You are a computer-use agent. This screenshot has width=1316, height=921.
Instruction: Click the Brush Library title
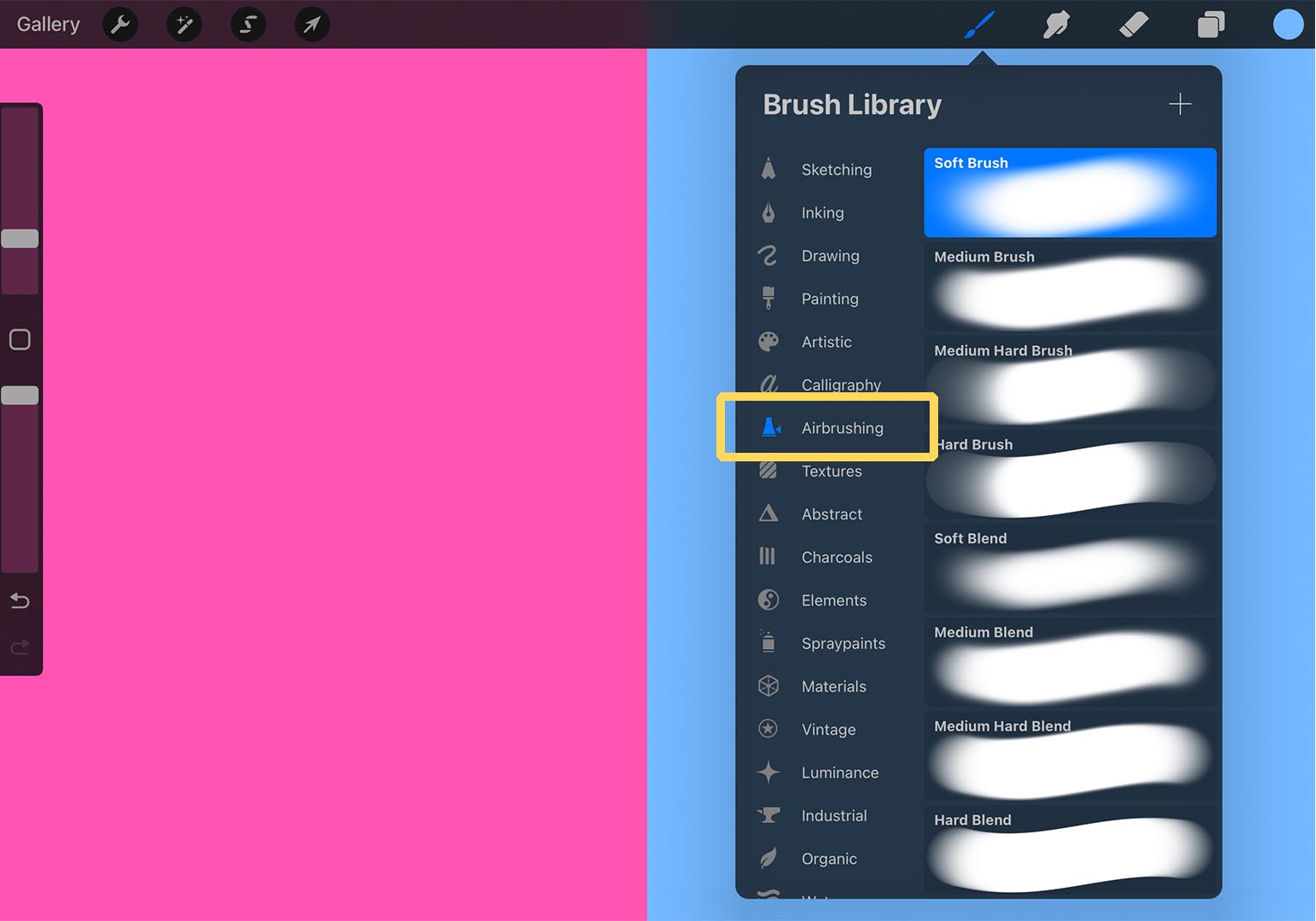click(852, 105)
